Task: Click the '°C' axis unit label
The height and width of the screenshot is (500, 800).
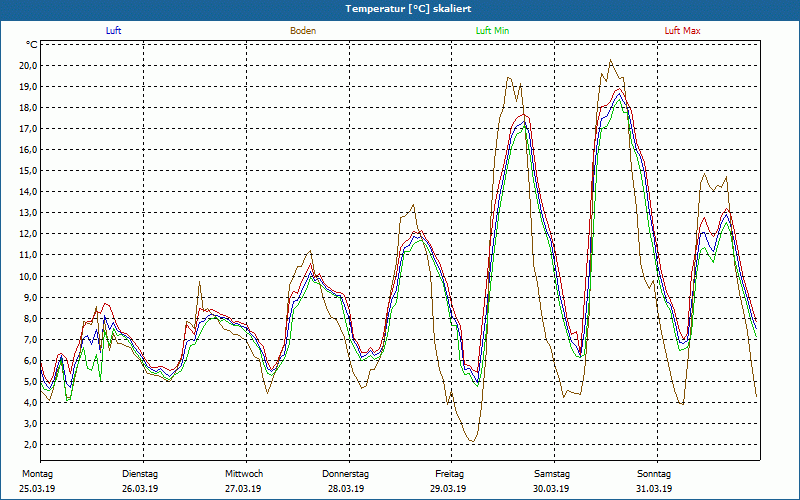Action: (x=32, y=45)
